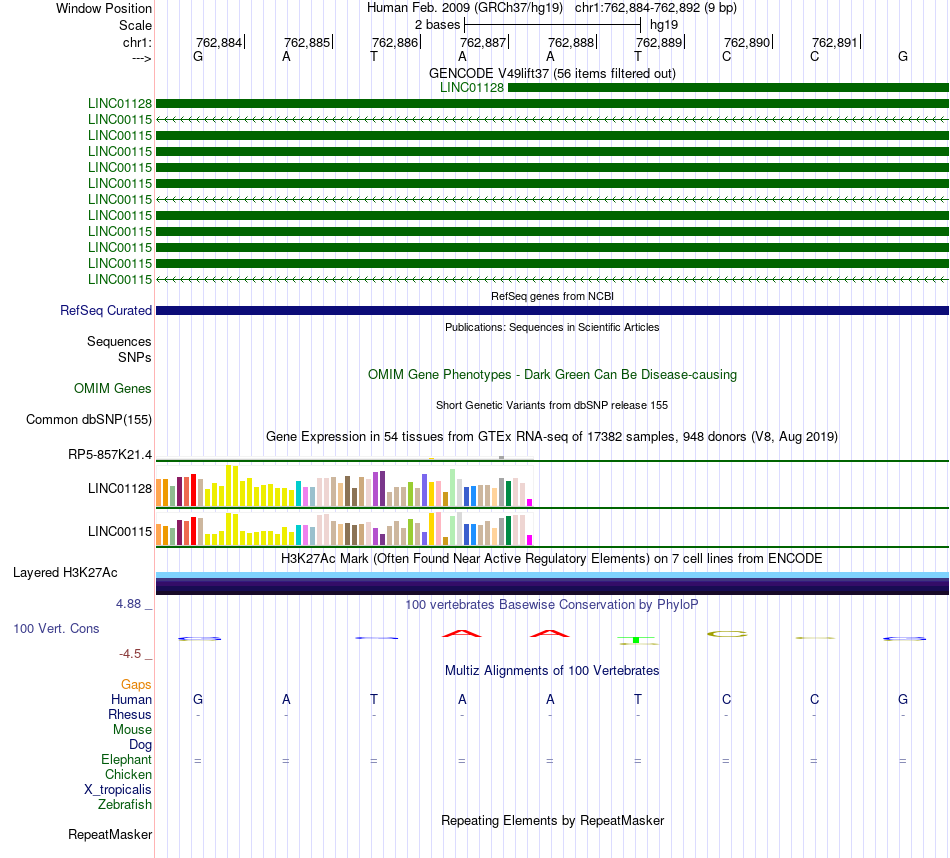Click the RepeatMasker track label
Screen dimensions: 950x858
[x=110, y=834]
